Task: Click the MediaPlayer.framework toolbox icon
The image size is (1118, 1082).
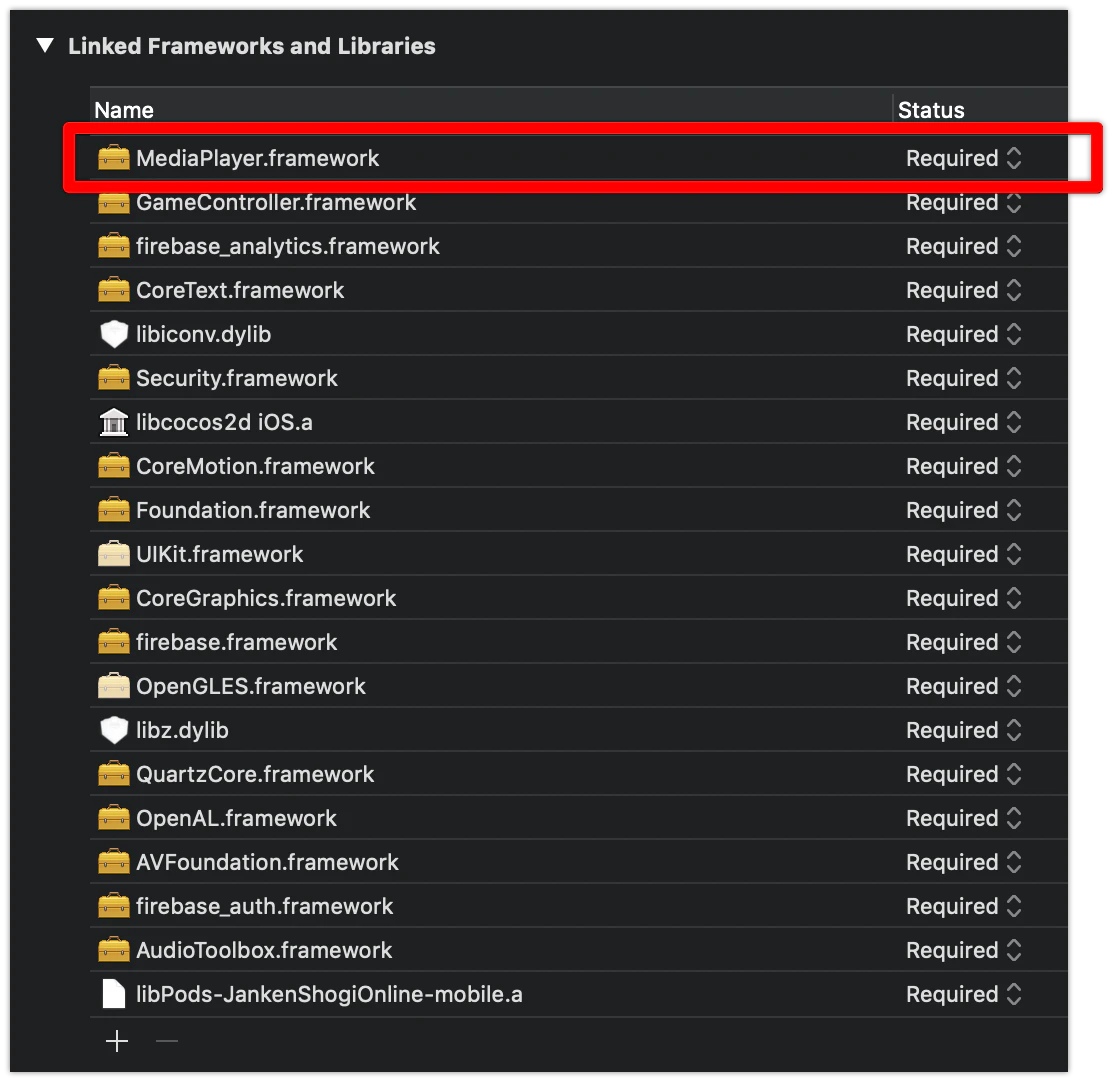Action: (x=113, y=158)
